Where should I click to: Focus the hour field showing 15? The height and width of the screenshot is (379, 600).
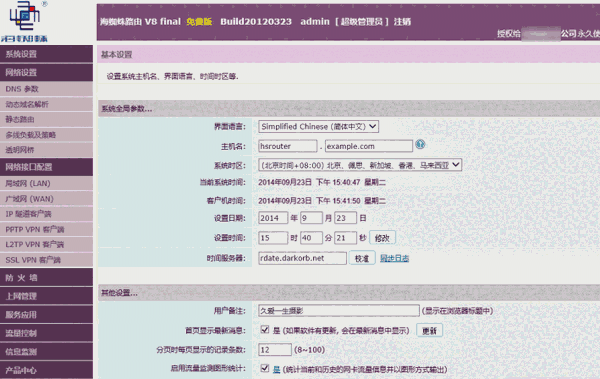tap(273, 238)
